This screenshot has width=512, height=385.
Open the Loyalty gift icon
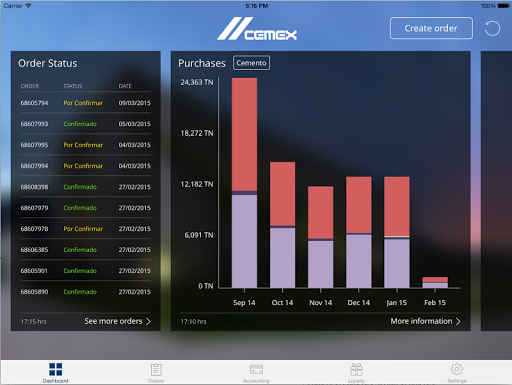click(x=356, y=369)
